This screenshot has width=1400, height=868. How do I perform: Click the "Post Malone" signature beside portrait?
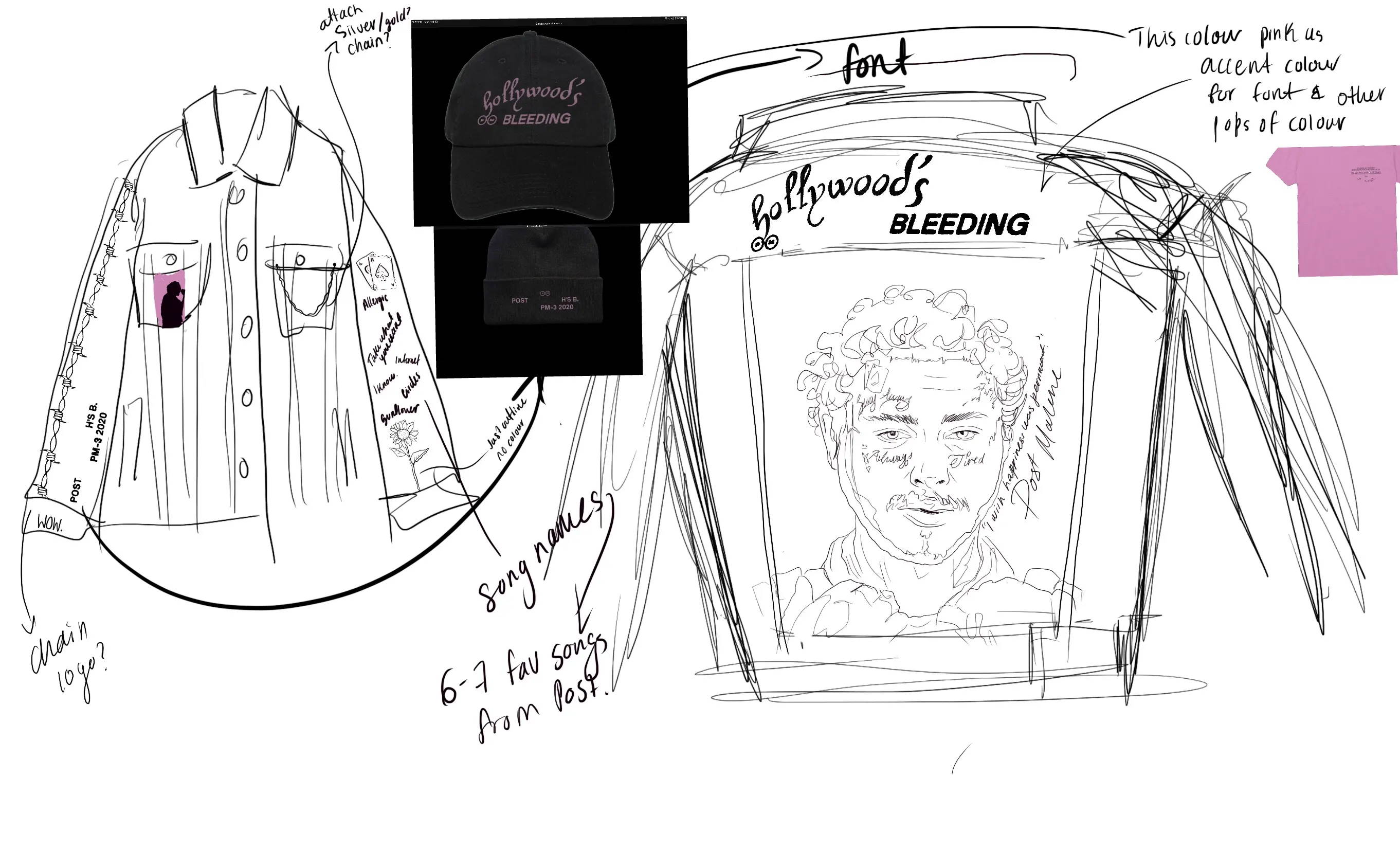(x=1036, y=444)
